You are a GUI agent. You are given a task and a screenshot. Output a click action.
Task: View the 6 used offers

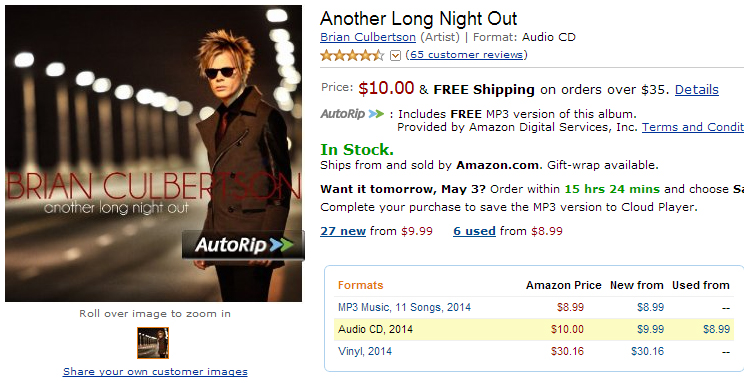[x=474, y=231]
